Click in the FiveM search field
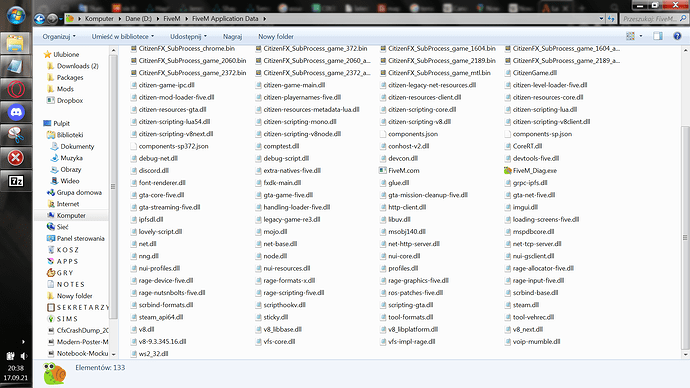 650,18
